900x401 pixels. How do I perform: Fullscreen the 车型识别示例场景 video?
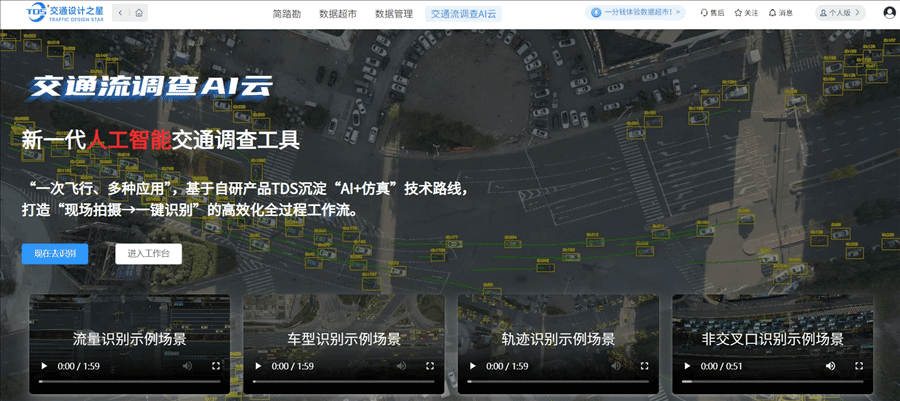click(430, 366)
